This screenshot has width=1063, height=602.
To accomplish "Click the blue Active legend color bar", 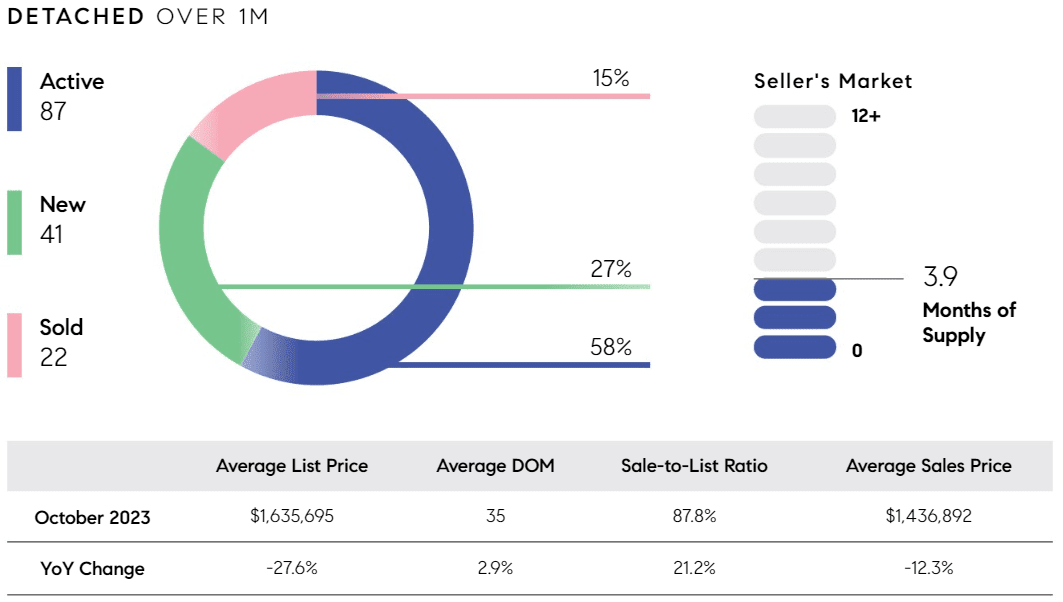I will coord(14,99).
